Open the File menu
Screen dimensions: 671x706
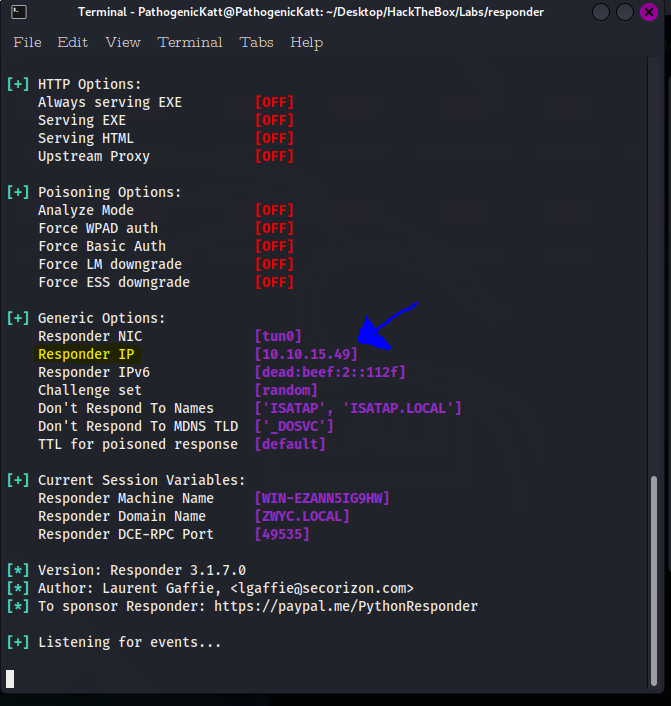27,42
